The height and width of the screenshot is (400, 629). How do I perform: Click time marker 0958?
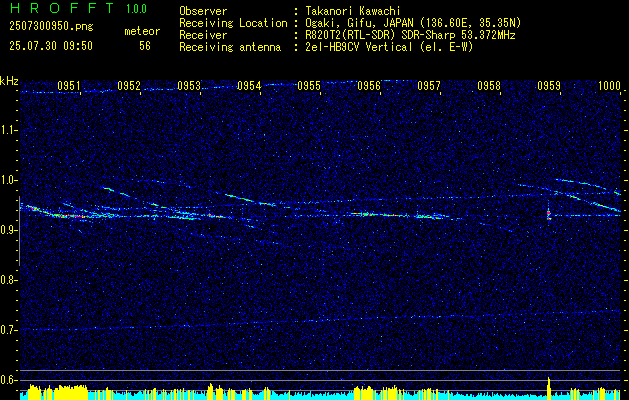[489, 85]
